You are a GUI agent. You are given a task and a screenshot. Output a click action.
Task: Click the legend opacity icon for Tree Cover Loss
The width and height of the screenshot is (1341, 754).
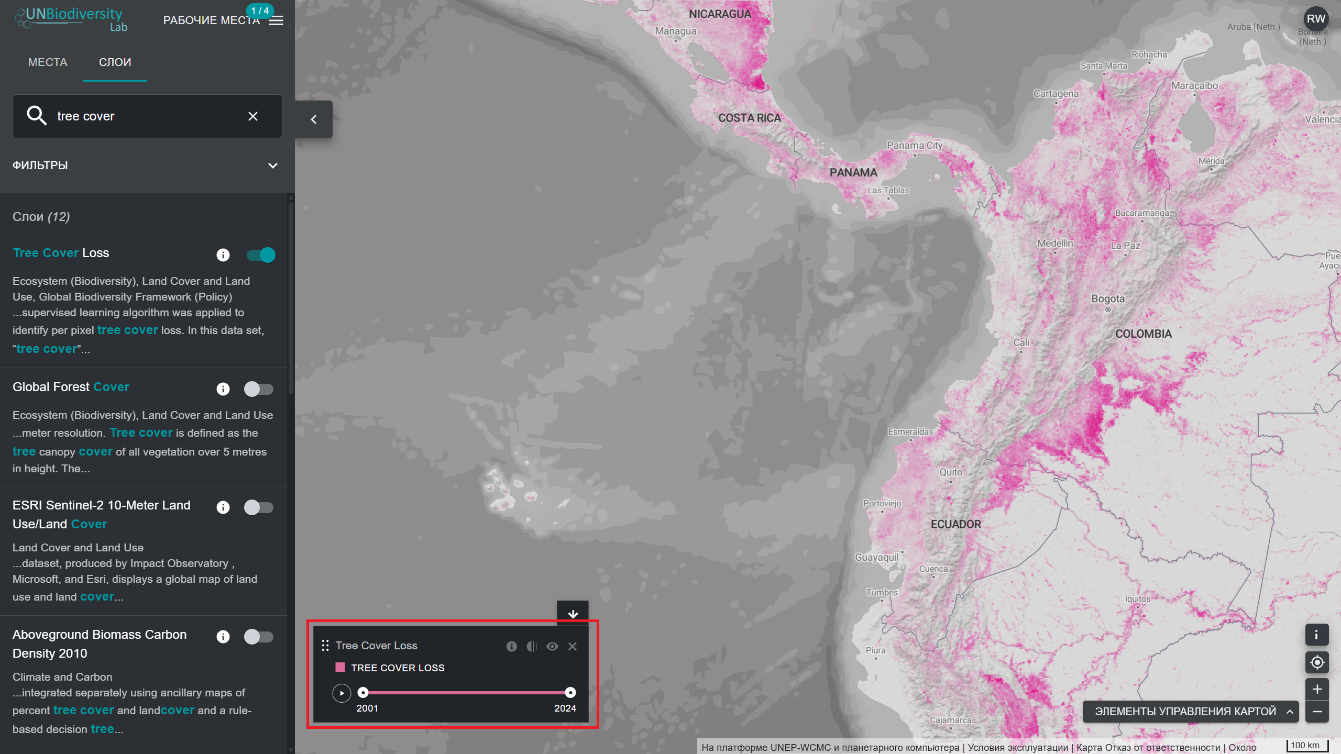click(x=532, y=647)
